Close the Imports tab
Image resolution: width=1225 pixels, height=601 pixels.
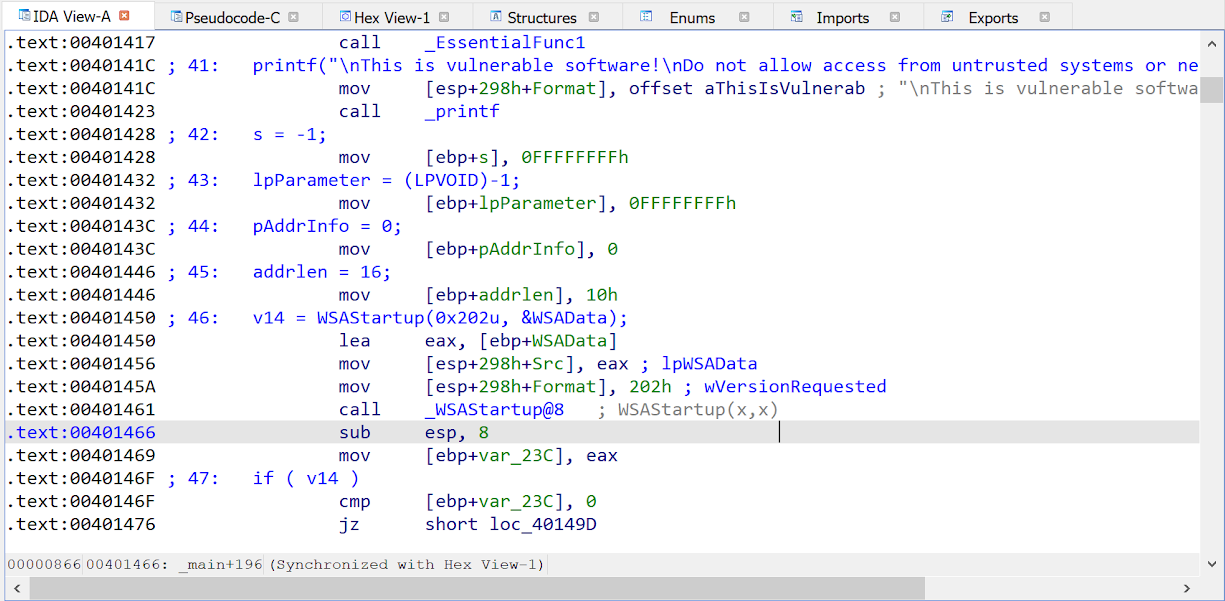tap(894, 17)
